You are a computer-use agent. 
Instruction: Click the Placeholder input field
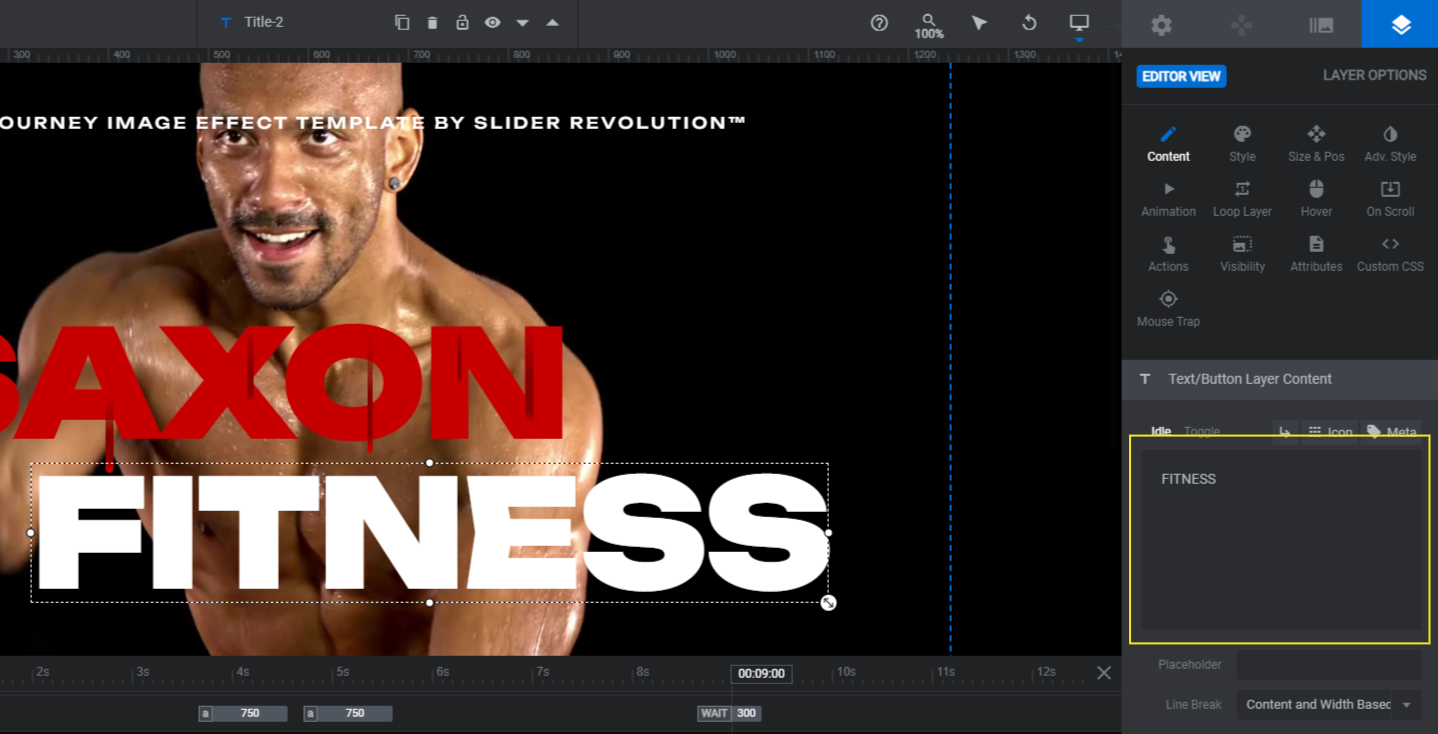(1328, 664)
